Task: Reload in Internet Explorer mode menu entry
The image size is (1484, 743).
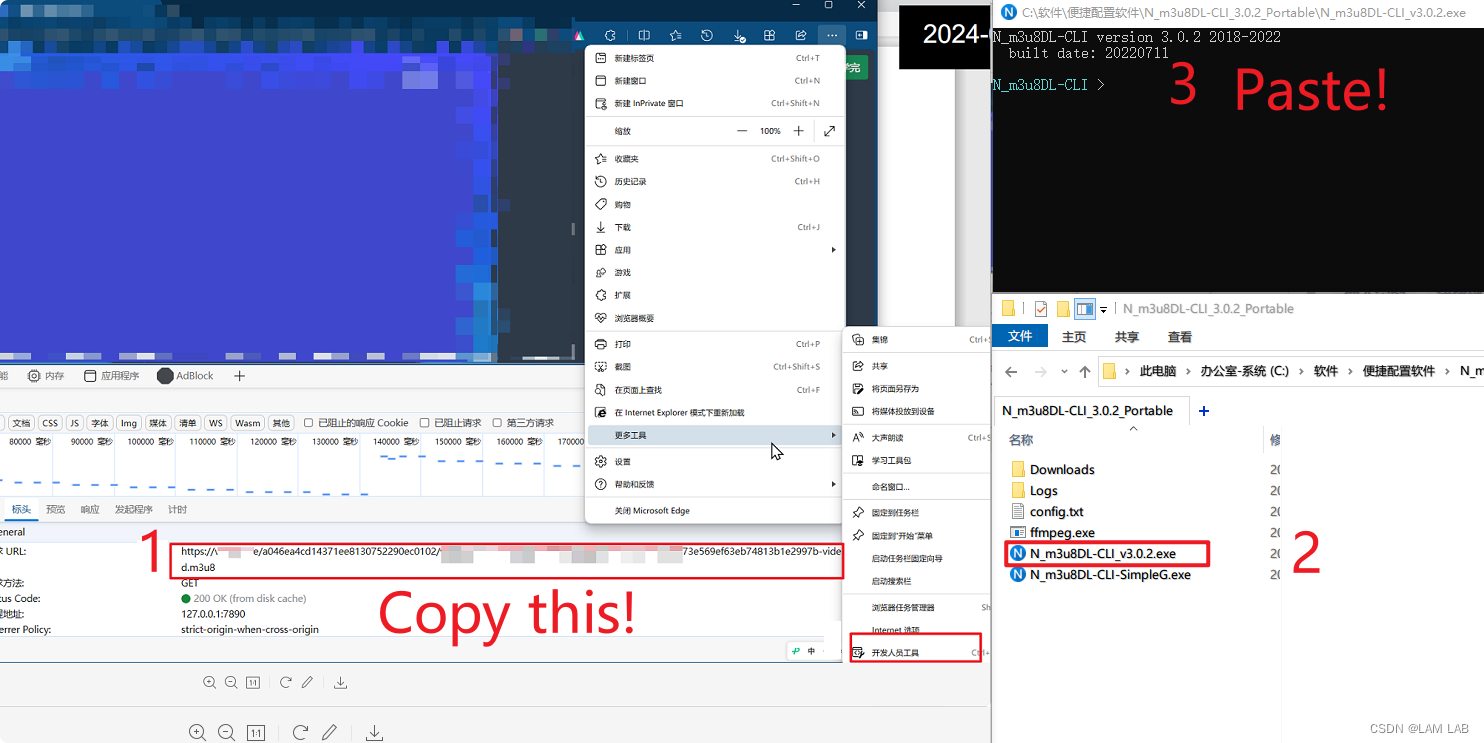Action: tap(715, 413)
